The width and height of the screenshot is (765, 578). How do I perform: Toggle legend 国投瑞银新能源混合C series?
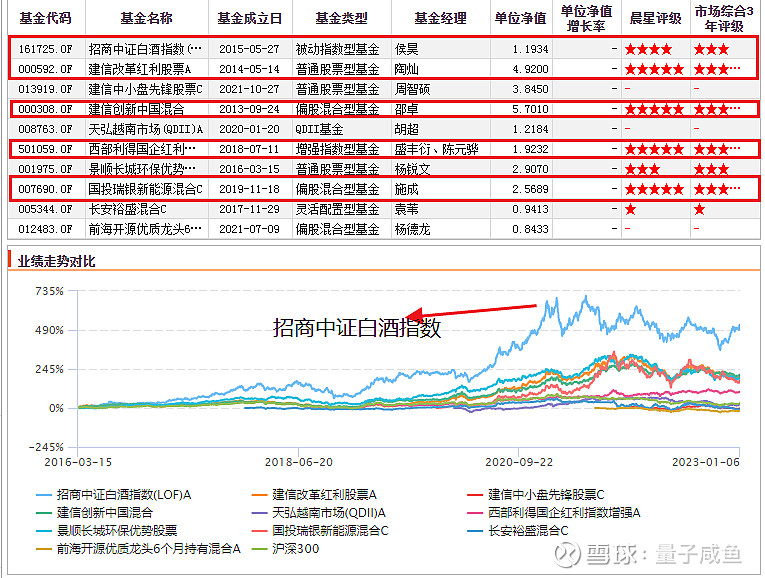320,531
